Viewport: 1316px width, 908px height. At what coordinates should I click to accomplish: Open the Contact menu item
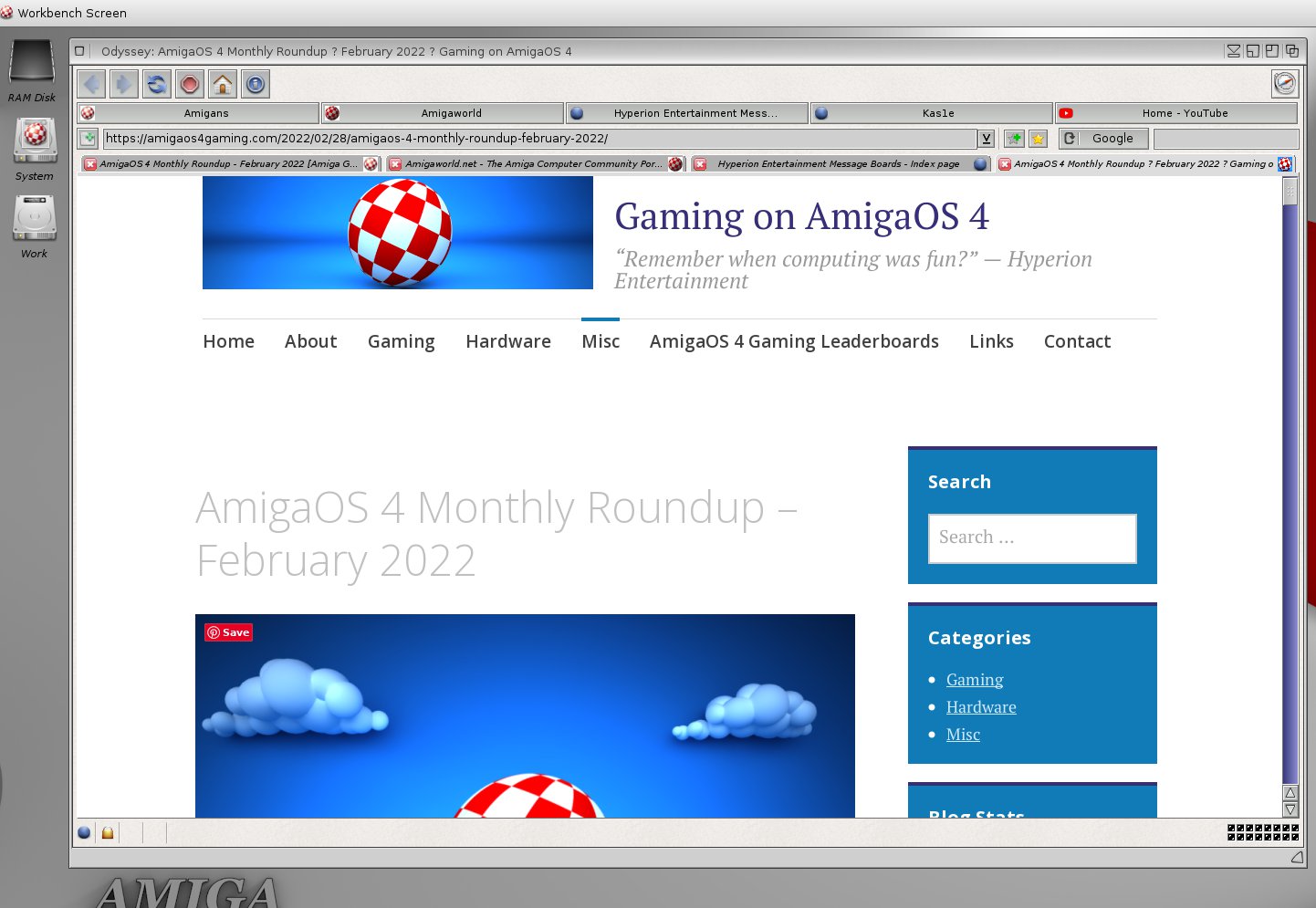1077,341
